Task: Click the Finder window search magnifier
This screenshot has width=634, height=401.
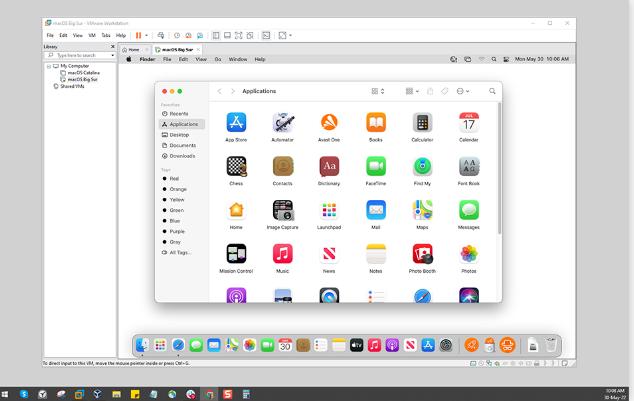Action: tap(492, 91)
